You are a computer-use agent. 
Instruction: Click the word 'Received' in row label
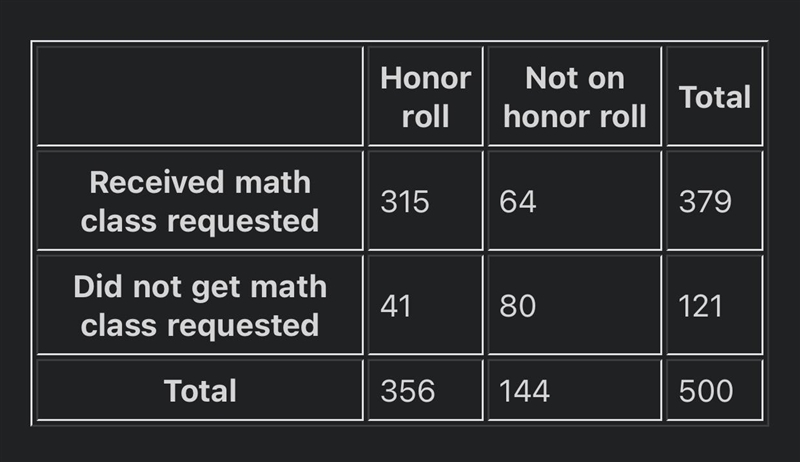click(x=157, y=182)
